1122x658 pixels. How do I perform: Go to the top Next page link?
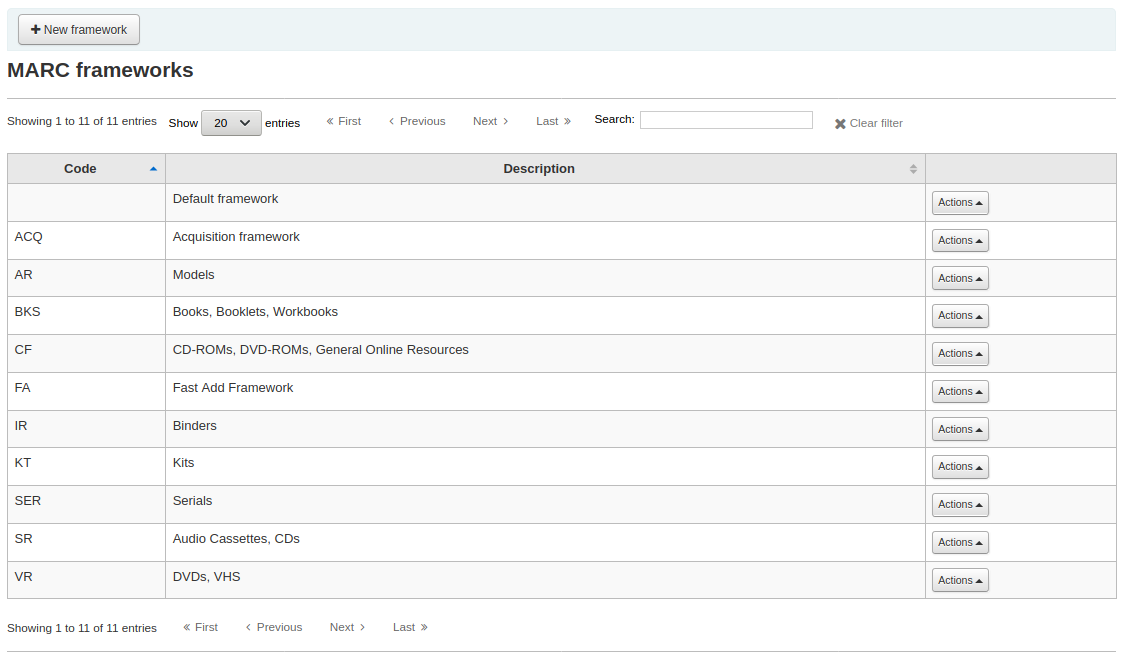(490, 121)
